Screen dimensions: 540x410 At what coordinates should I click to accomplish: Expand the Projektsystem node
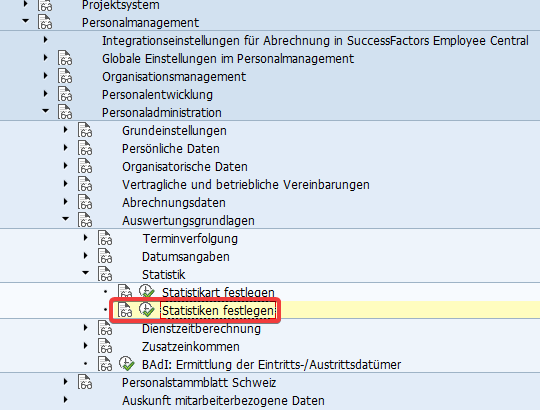point(25,4)
